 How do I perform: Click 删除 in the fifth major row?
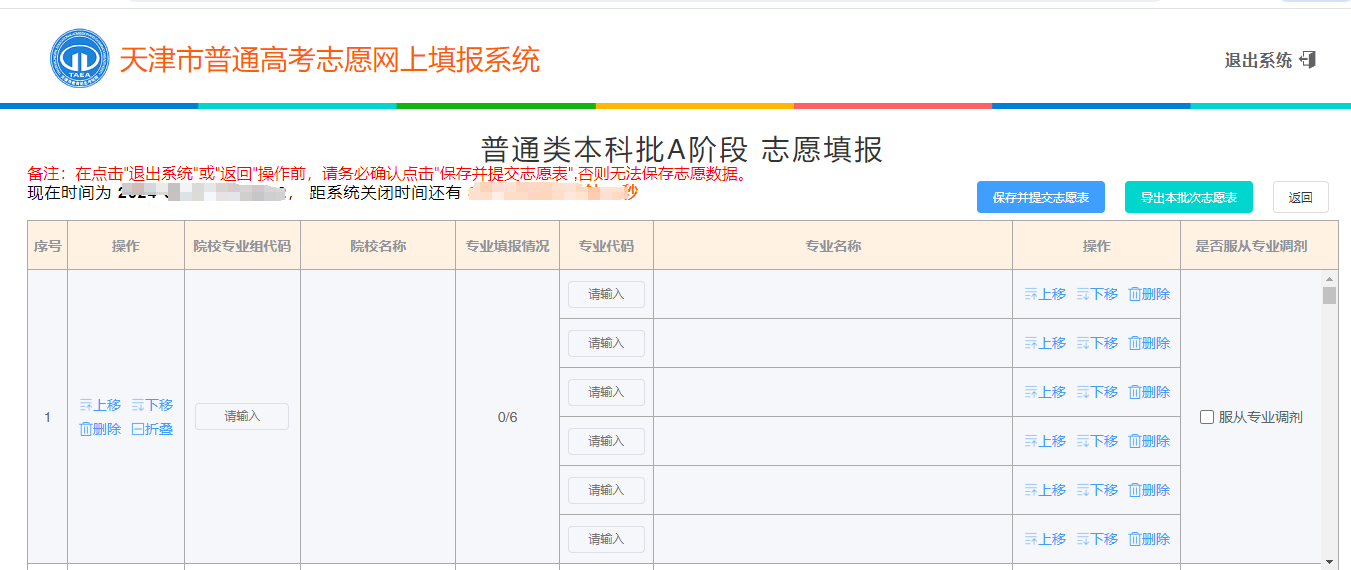click(1149, 490)
